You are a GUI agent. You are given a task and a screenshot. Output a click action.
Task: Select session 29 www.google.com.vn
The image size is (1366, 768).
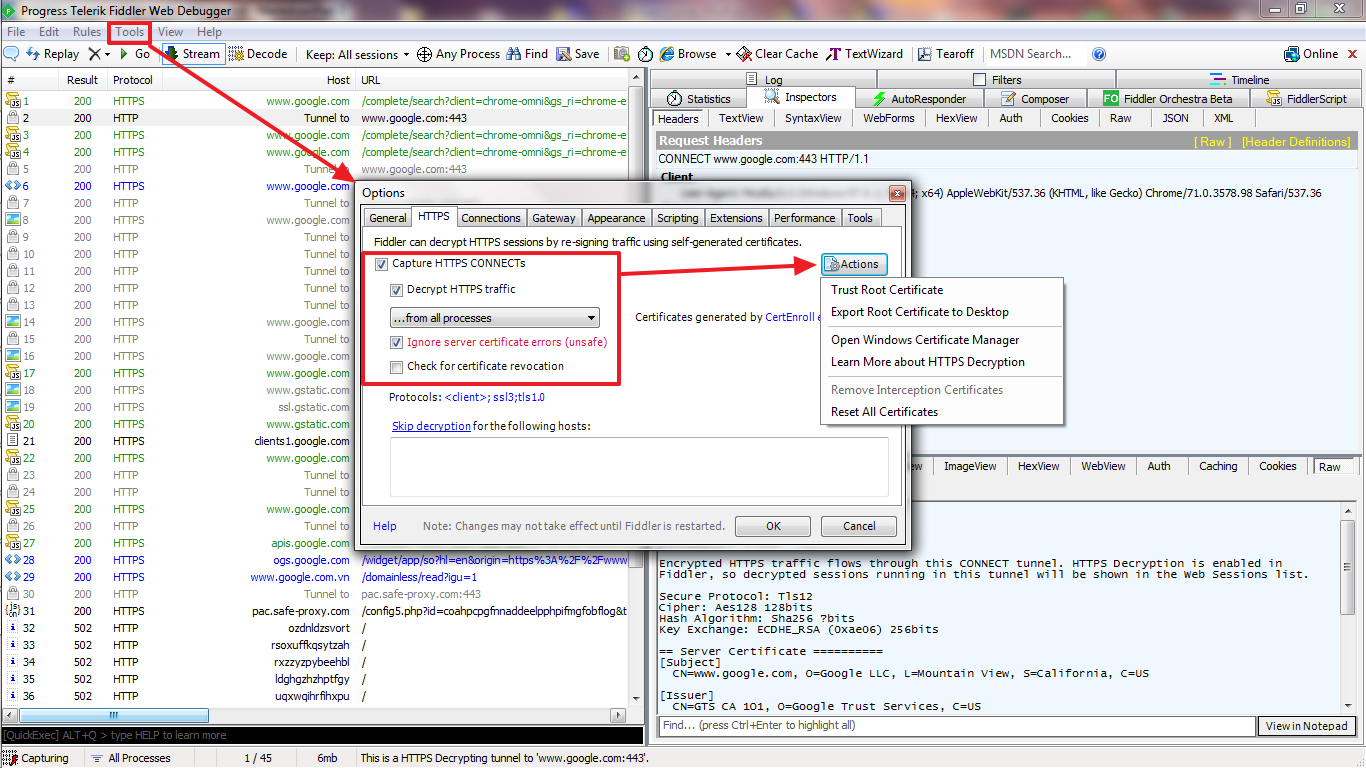(x=316, y=577)
